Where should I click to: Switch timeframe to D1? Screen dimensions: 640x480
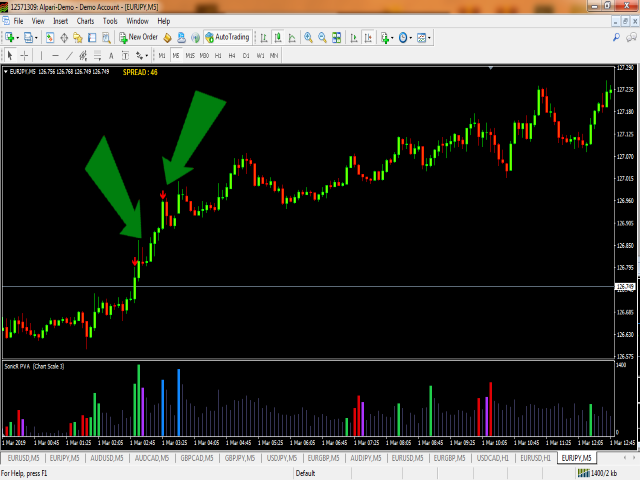pyautogui.click(x=246, y=56)
